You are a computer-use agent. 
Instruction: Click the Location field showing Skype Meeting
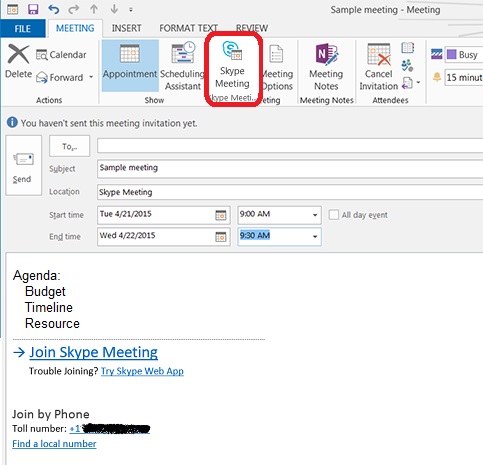coord(290,192)
